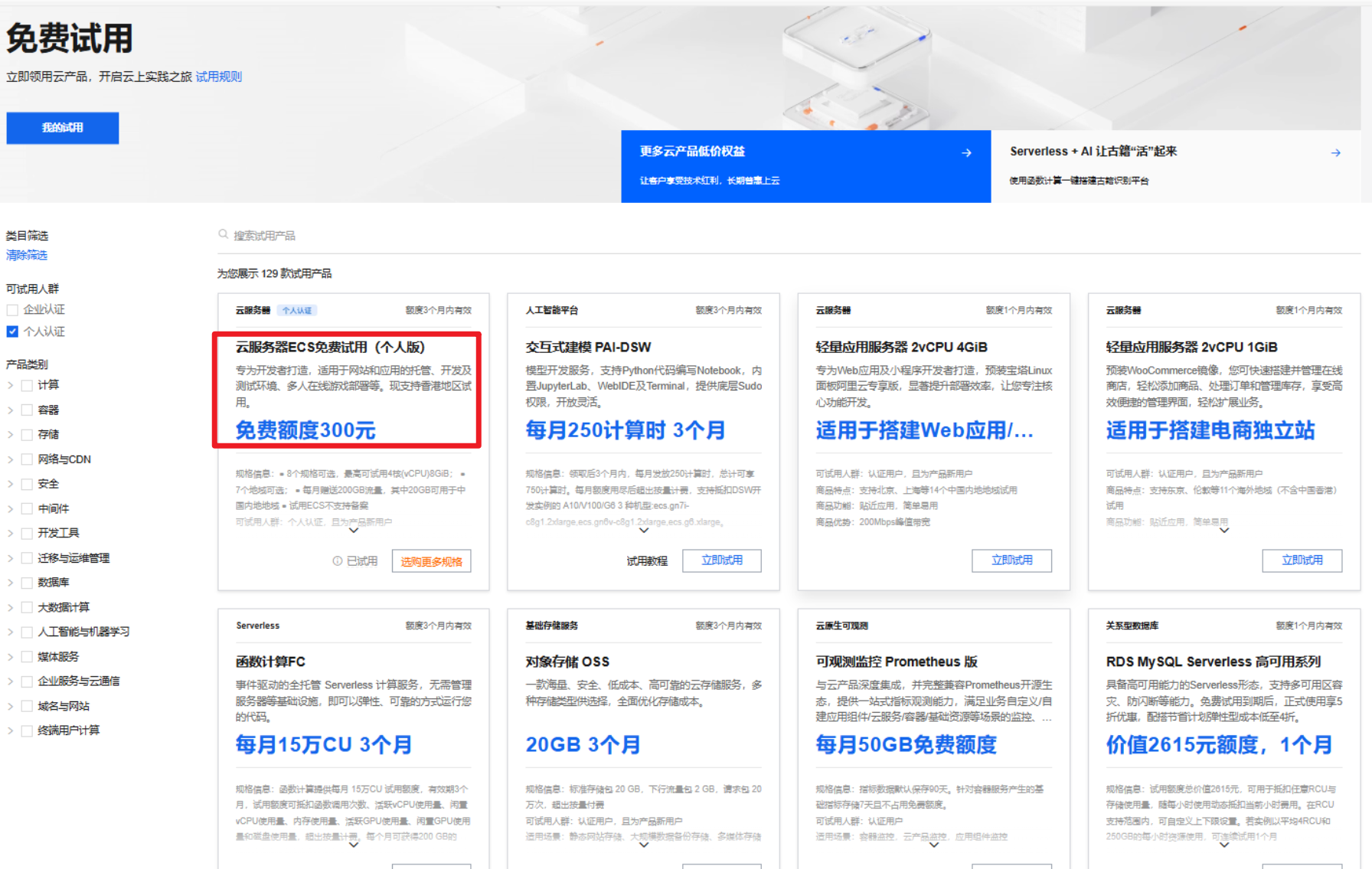Check the 安全 category checkbox

[x=26, y=483]
